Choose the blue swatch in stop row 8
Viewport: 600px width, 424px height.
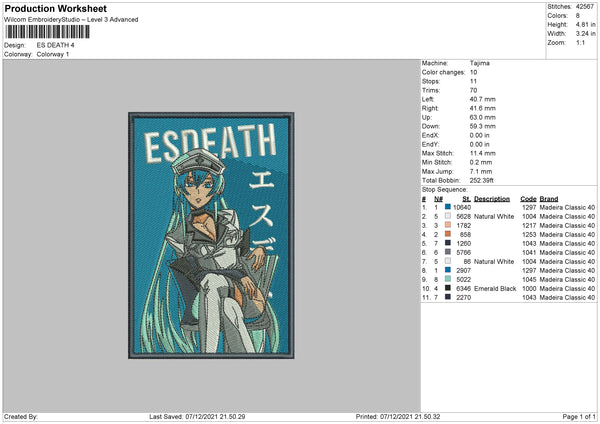tap(448, 270)
